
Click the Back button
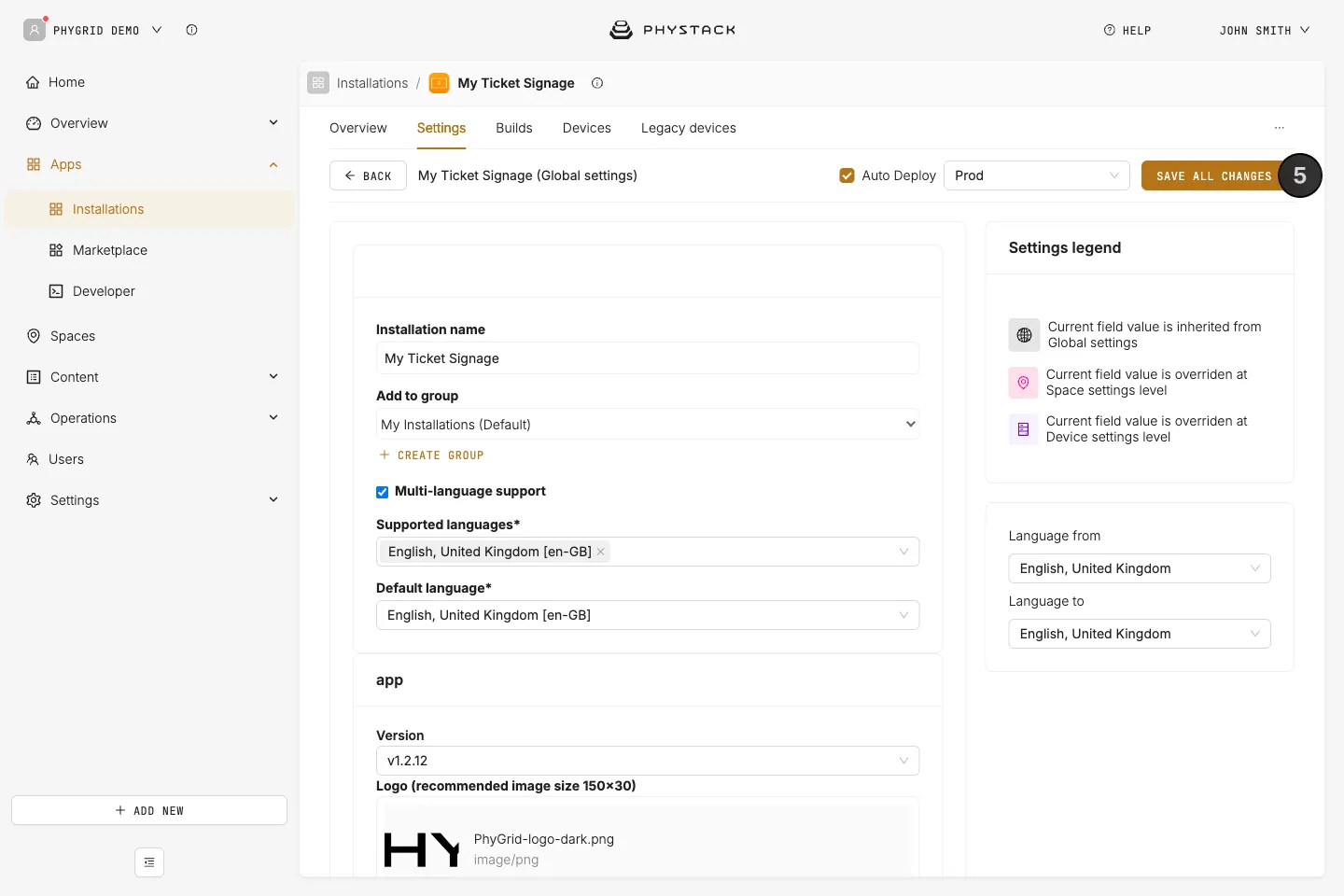coord(368,175)
